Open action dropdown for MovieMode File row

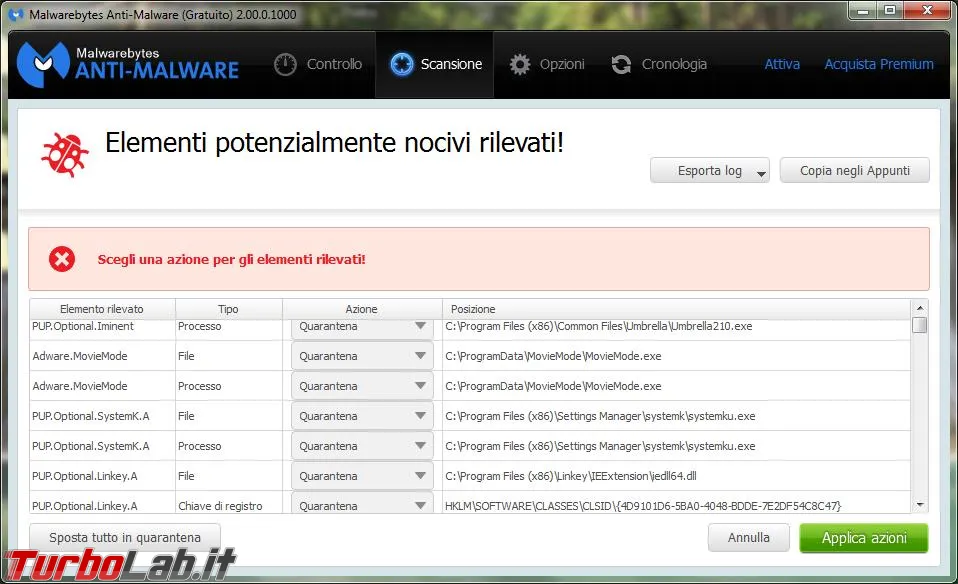click(362, 356)
